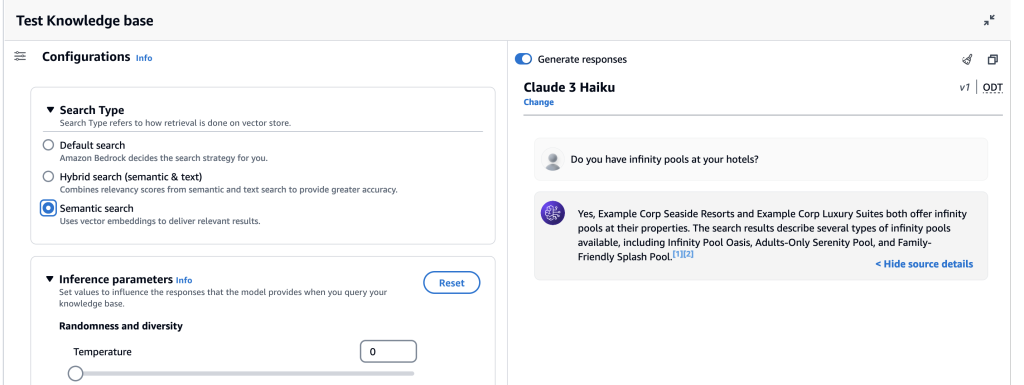Open citation footnote [2] in the response

[x=688, y=254]
